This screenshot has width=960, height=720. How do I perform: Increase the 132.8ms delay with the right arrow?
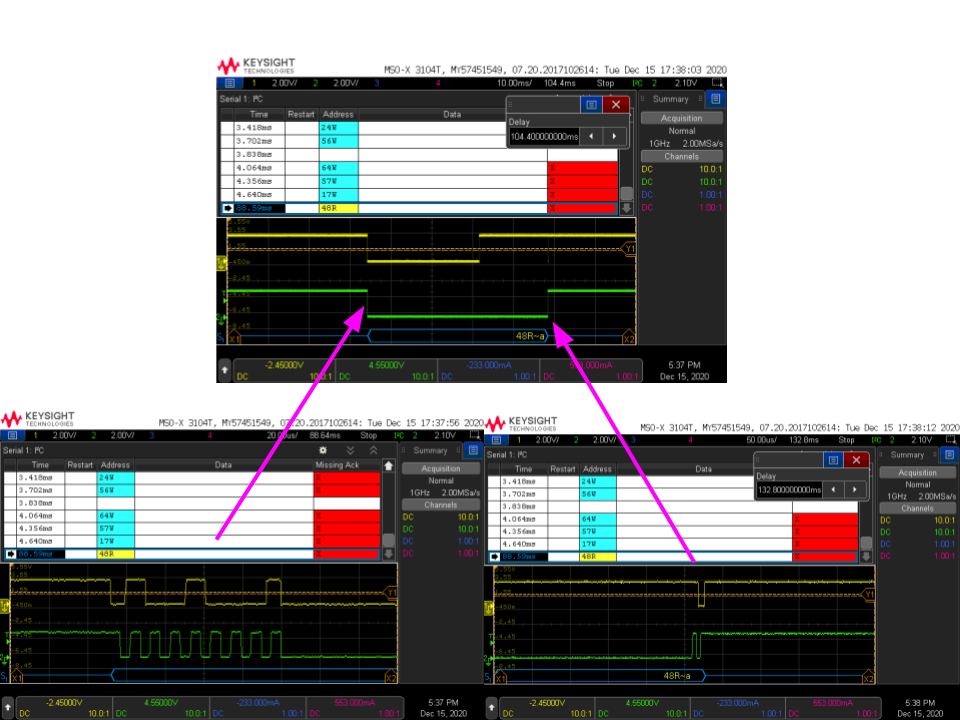[x=855, y=490]
